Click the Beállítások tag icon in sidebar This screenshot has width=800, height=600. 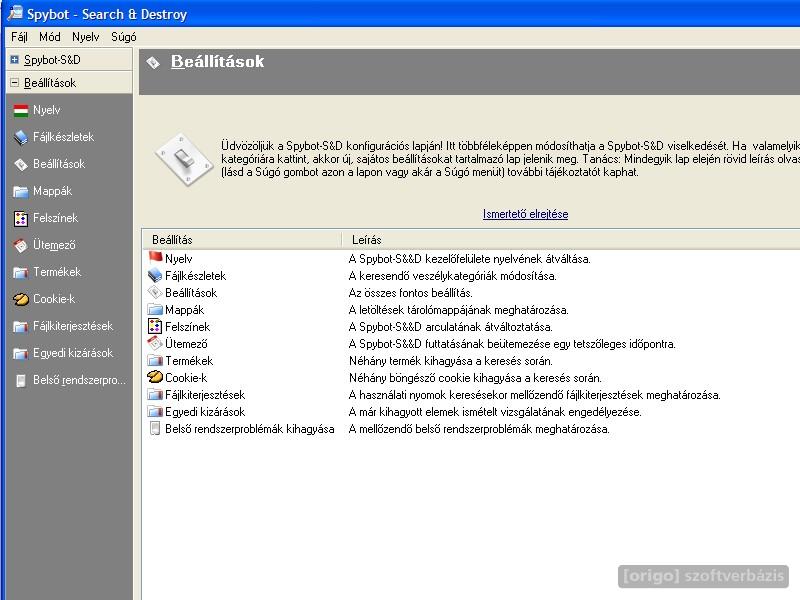point(21,164)
